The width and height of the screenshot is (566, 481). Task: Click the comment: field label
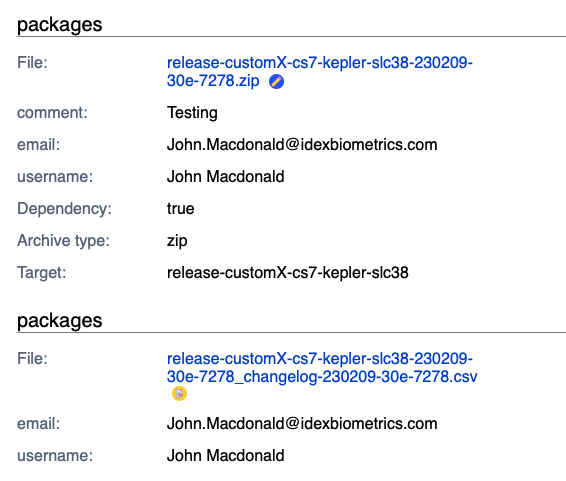(x=52, y=113)
